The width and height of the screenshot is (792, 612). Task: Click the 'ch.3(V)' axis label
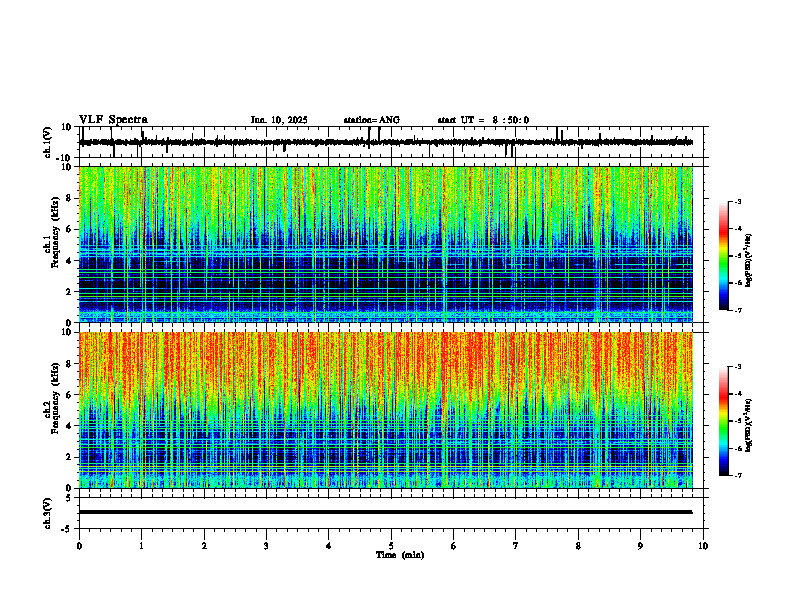(x=48, y=513)
